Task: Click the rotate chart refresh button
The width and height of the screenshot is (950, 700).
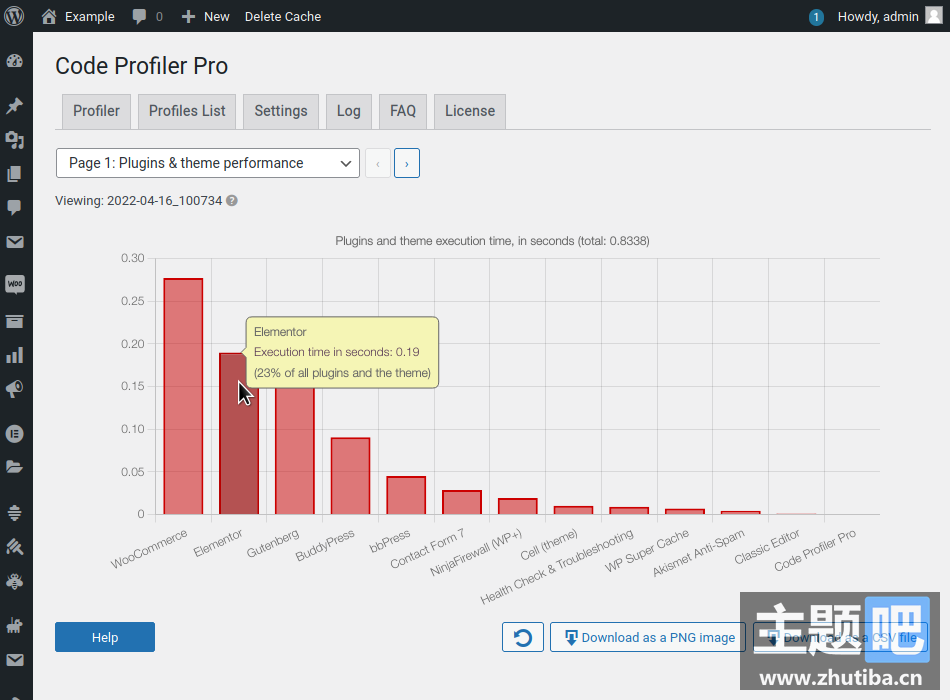Action: click(x=523, y=637)
